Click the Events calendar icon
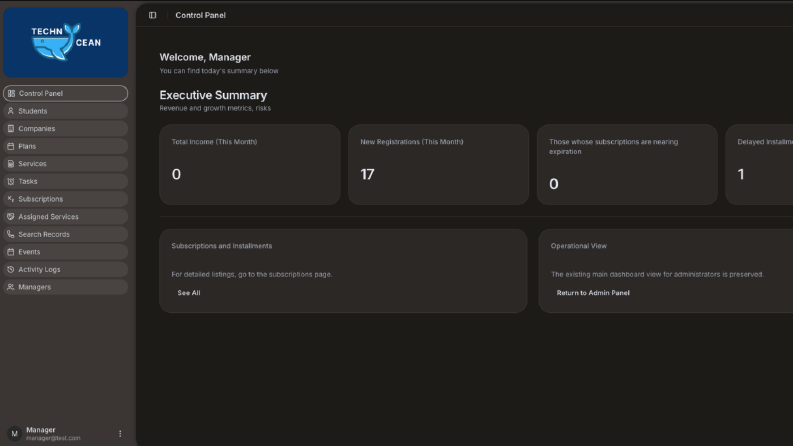 (x=11, y=252)
